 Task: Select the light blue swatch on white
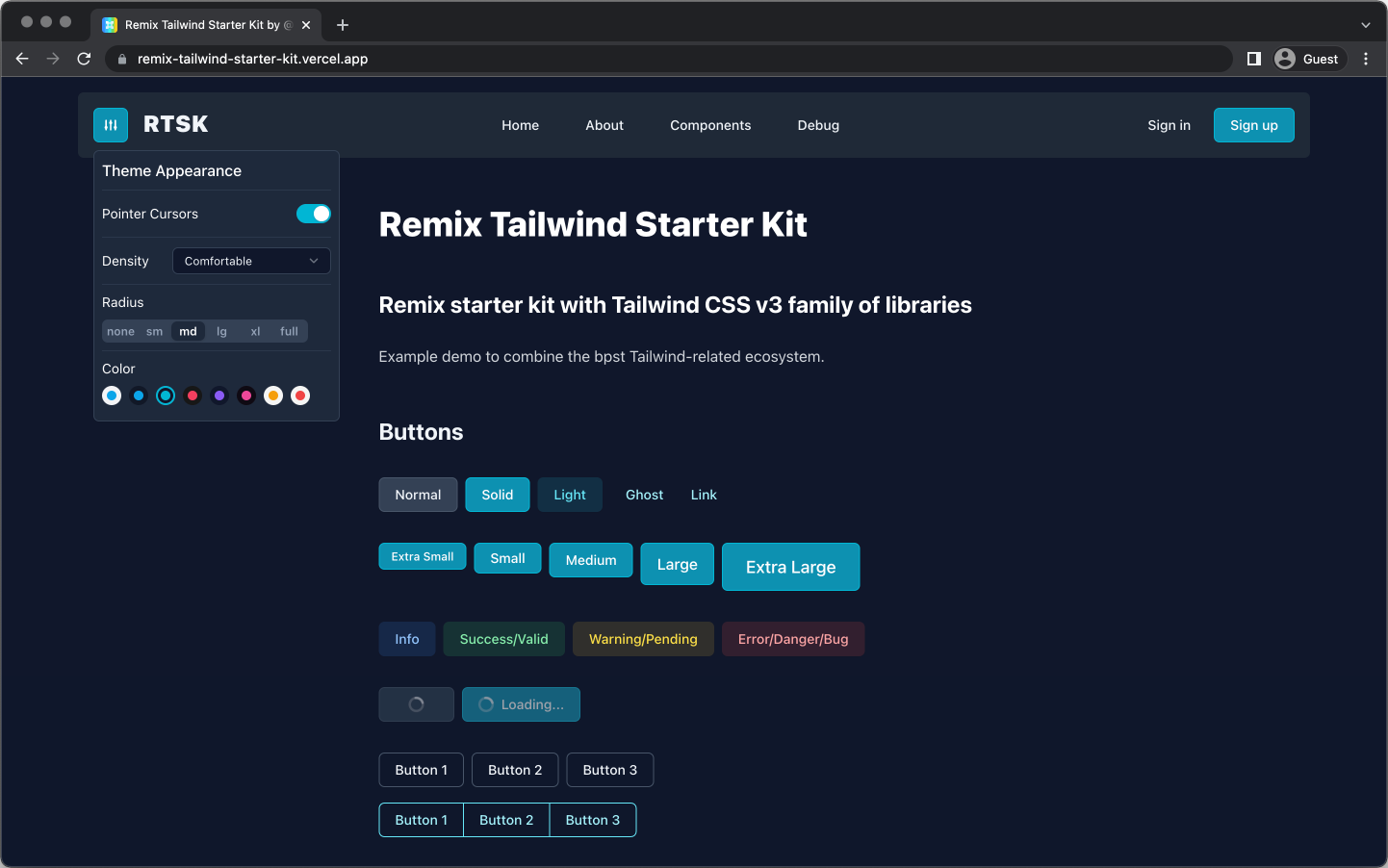(112, 396)
